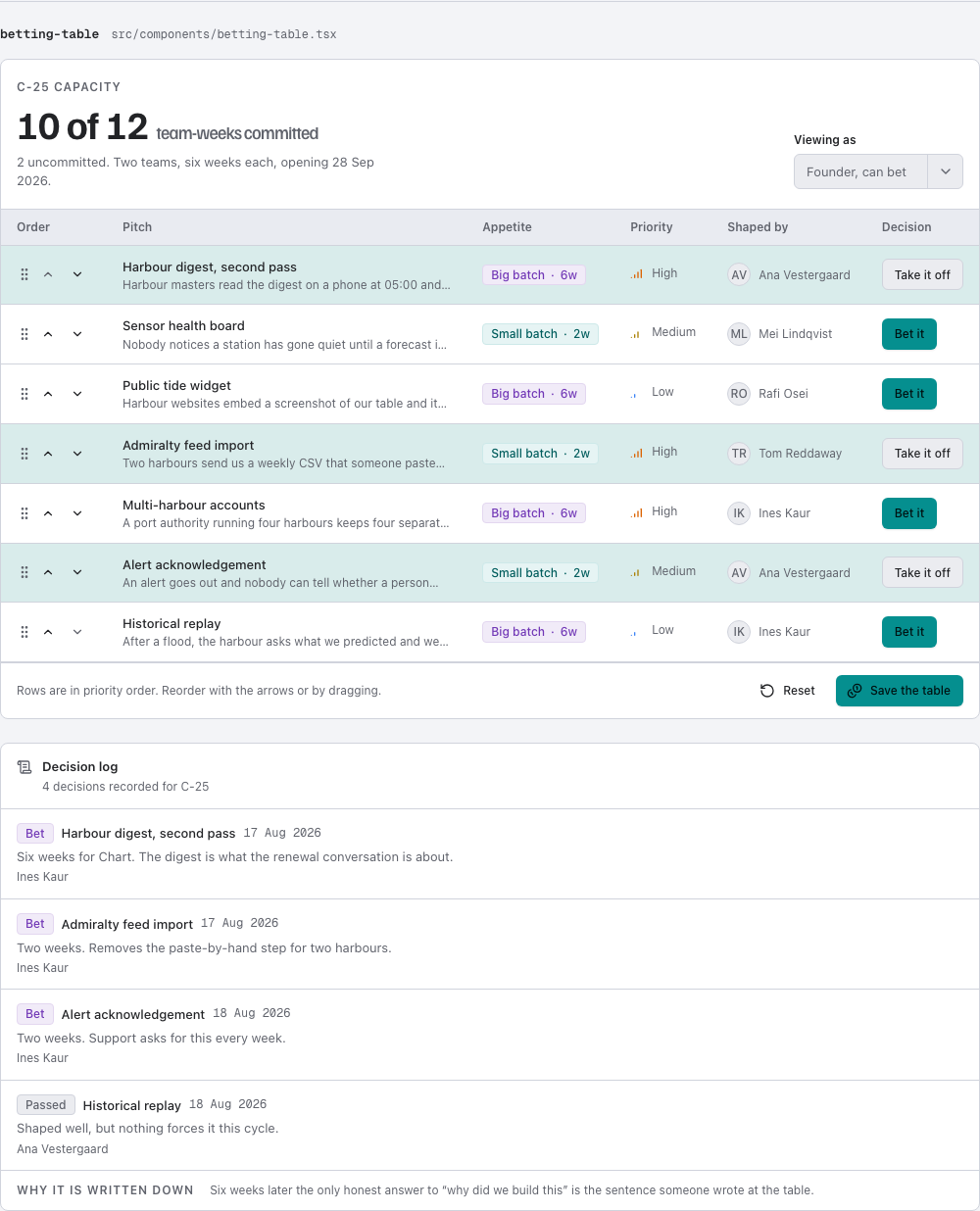Move Harbour digest, second pass down
The height and width of the screenshot is (1211, 980).
tap(77, 275)
